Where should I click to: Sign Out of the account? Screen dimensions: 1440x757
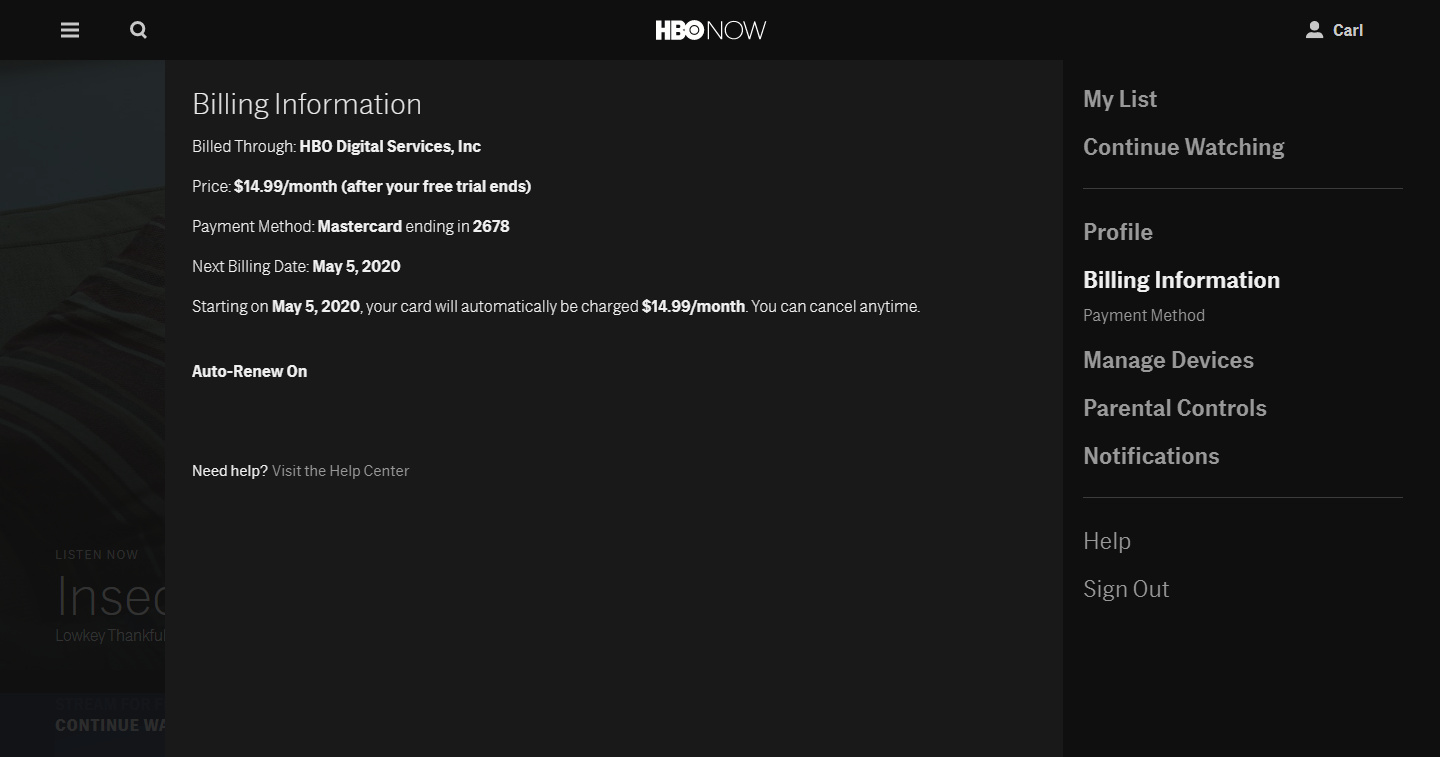pyautogui.click(x=1126, y=589)
